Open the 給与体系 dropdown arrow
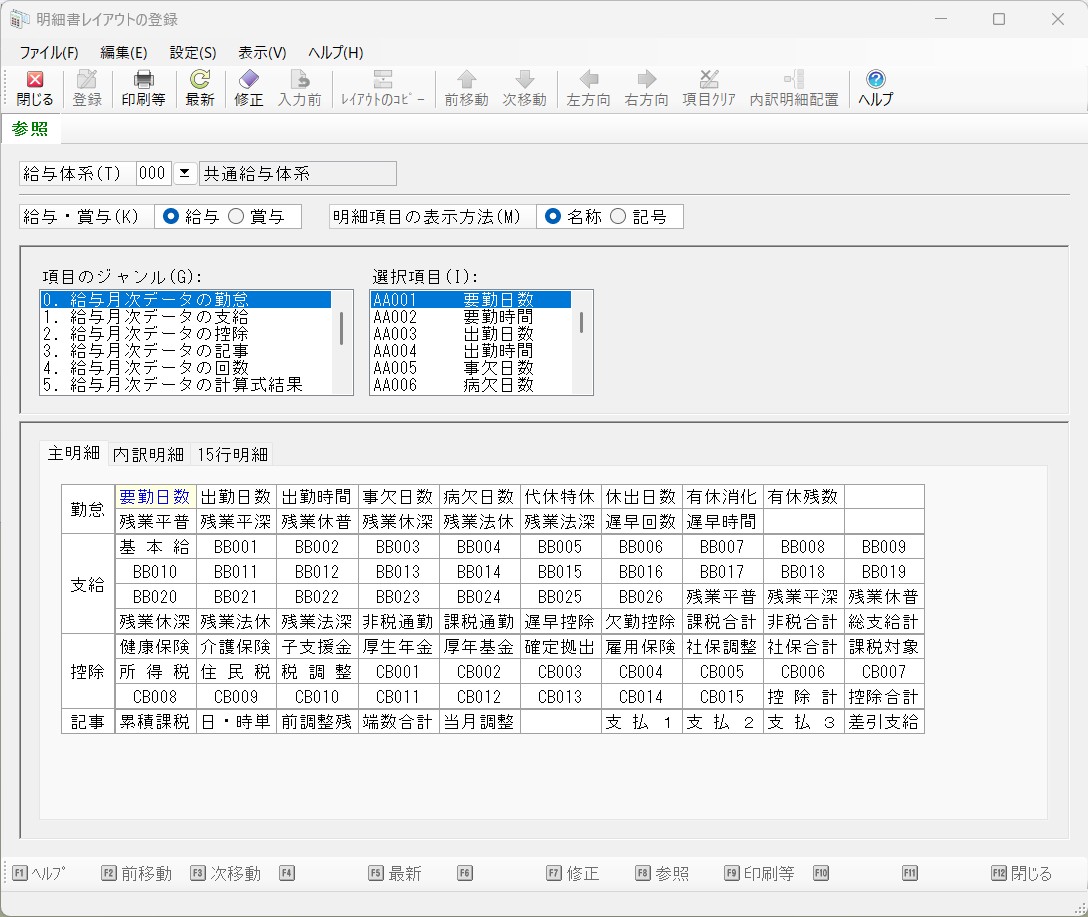Viewport: 1088px width, 917px height. pos(184,174)
